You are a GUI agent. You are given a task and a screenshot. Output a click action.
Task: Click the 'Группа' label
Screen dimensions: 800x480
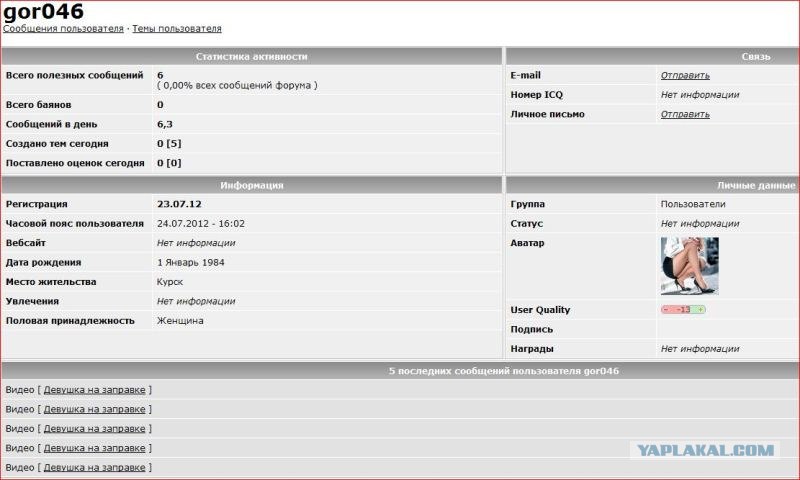528,204
